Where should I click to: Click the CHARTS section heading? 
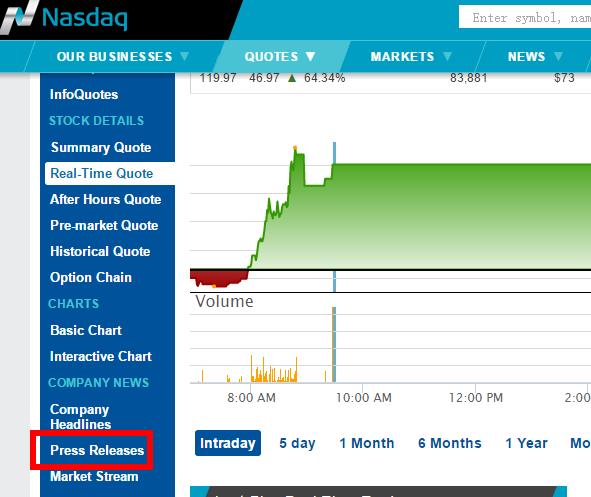74,304
